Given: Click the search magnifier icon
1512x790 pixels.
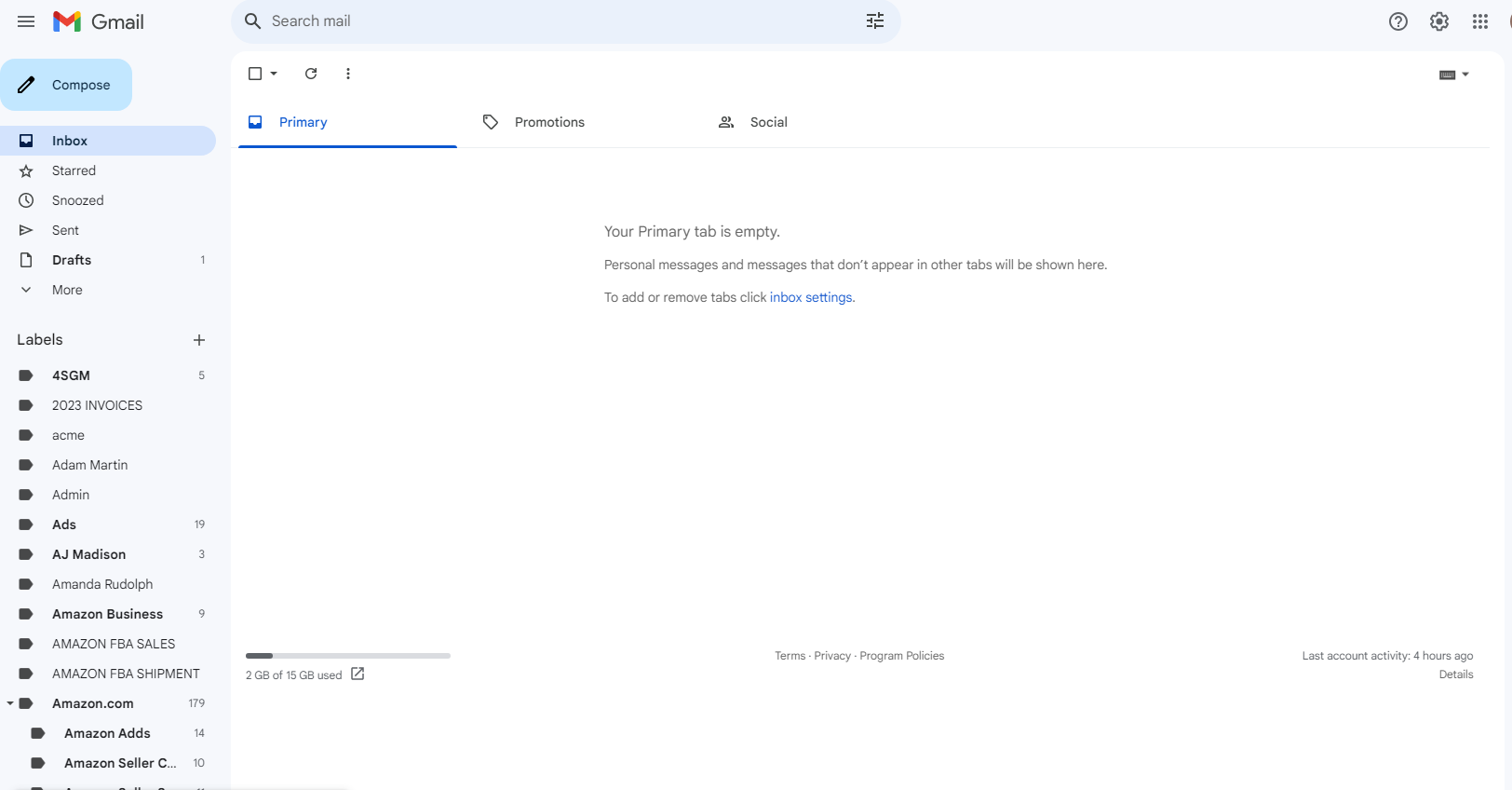Looking at the screenshot, I should tap(252, 21).
